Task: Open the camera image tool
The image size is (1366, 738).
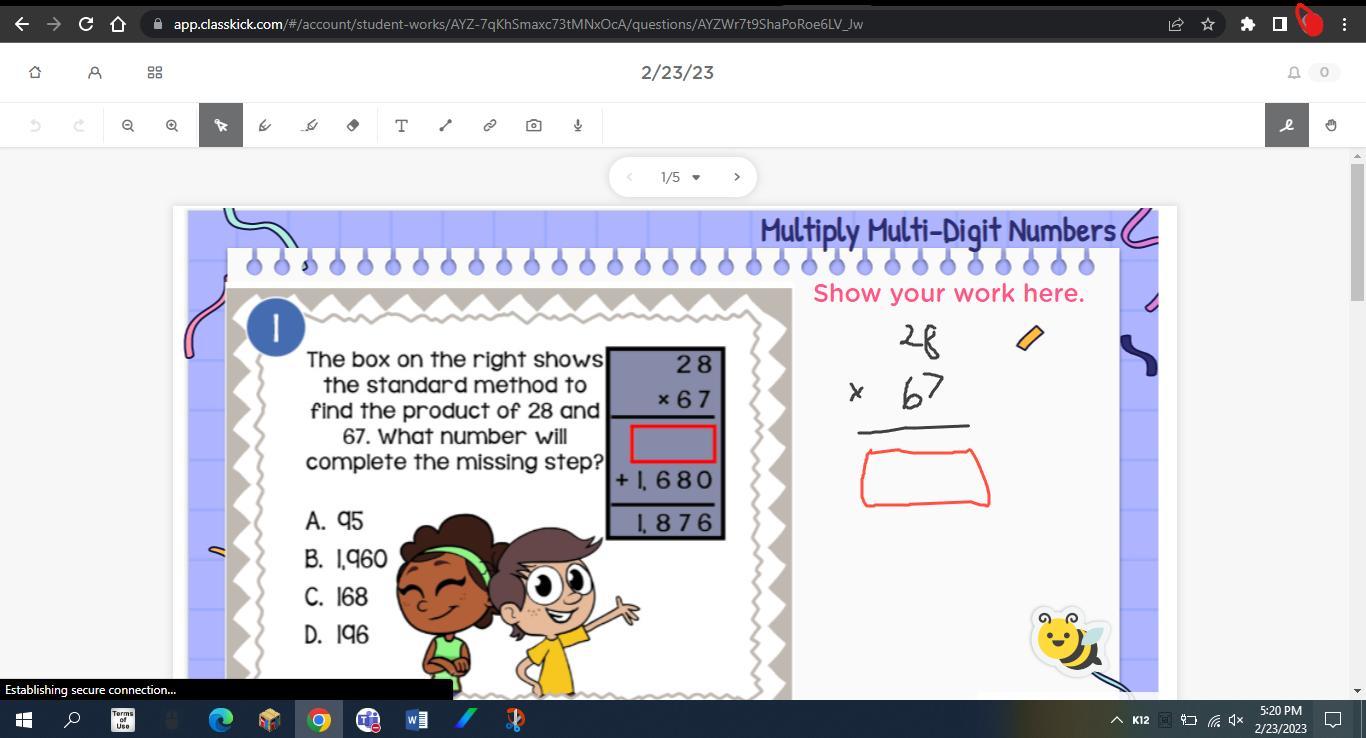Action: tap(533, 125)
